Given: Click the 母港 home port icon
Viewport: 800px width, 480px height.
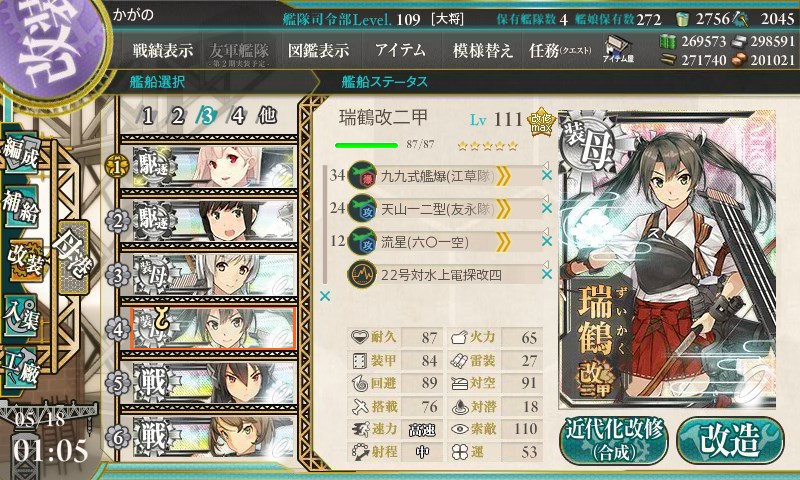Looking at the screenshot, I should pyautogui.click(x=73, y=256).
